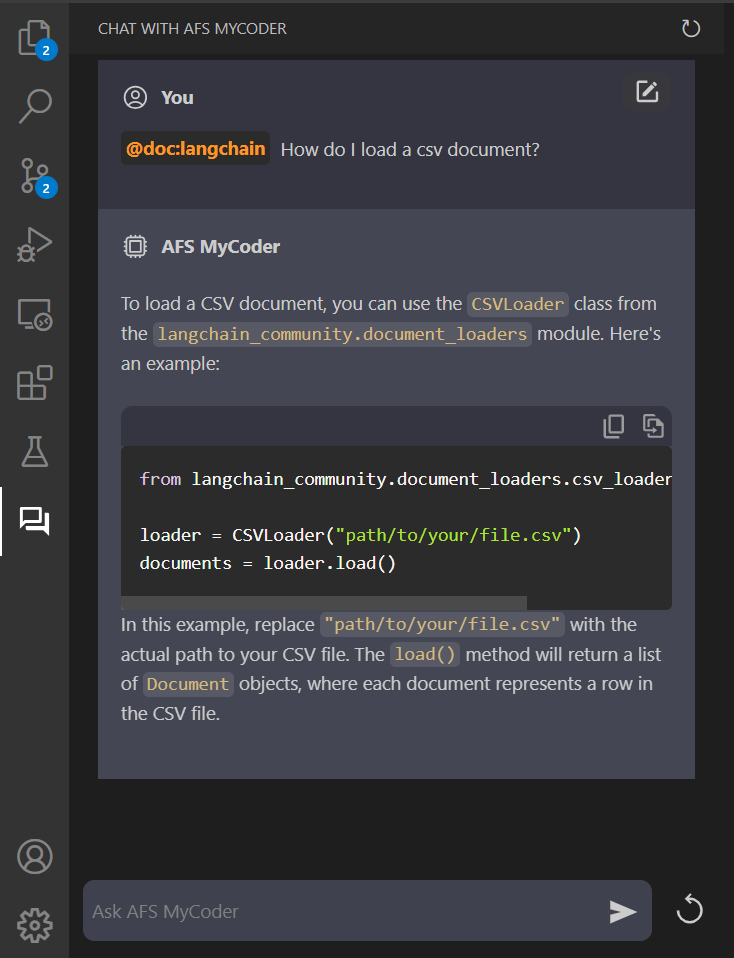Click the @doc:langchain tag
Image resolution: width=734 pixels, height=958 pixels.
196,148
